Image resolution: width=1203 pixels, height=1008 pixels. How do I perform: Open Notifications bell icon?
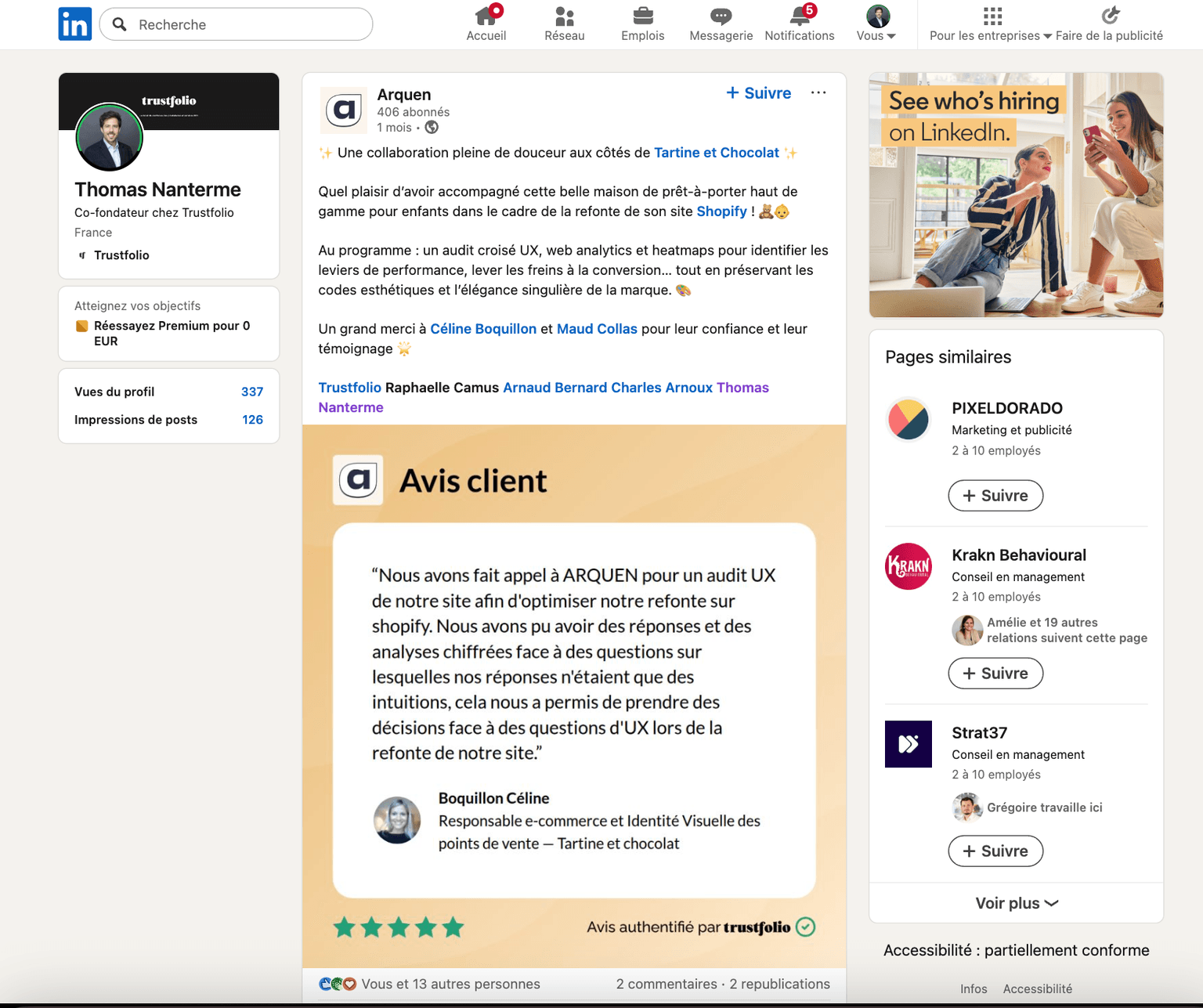800,15
